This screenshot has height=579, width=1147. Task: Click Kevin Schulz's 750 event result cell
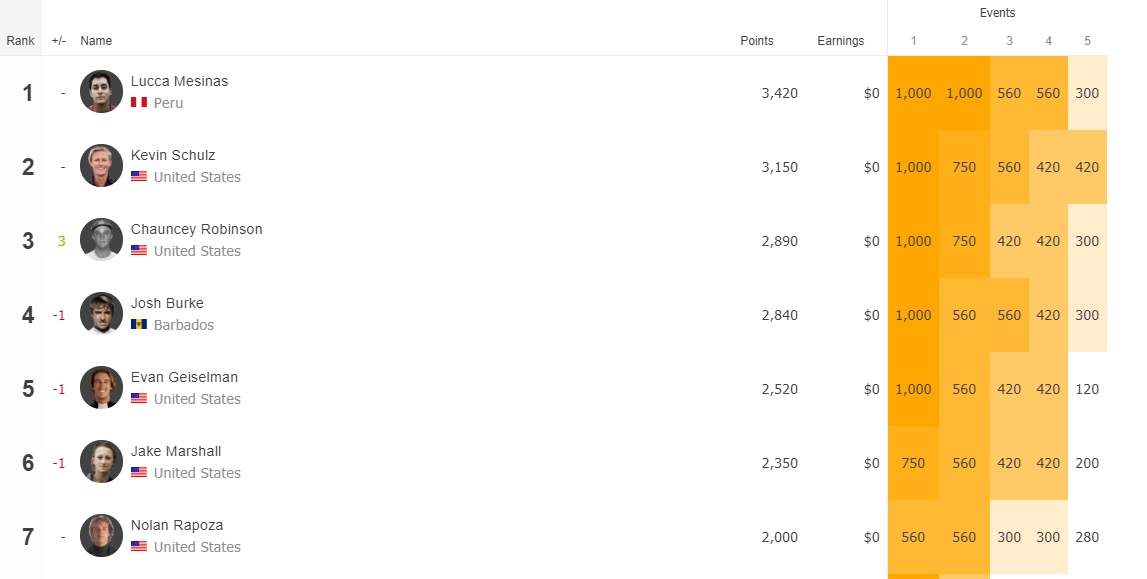click(964, 167)
